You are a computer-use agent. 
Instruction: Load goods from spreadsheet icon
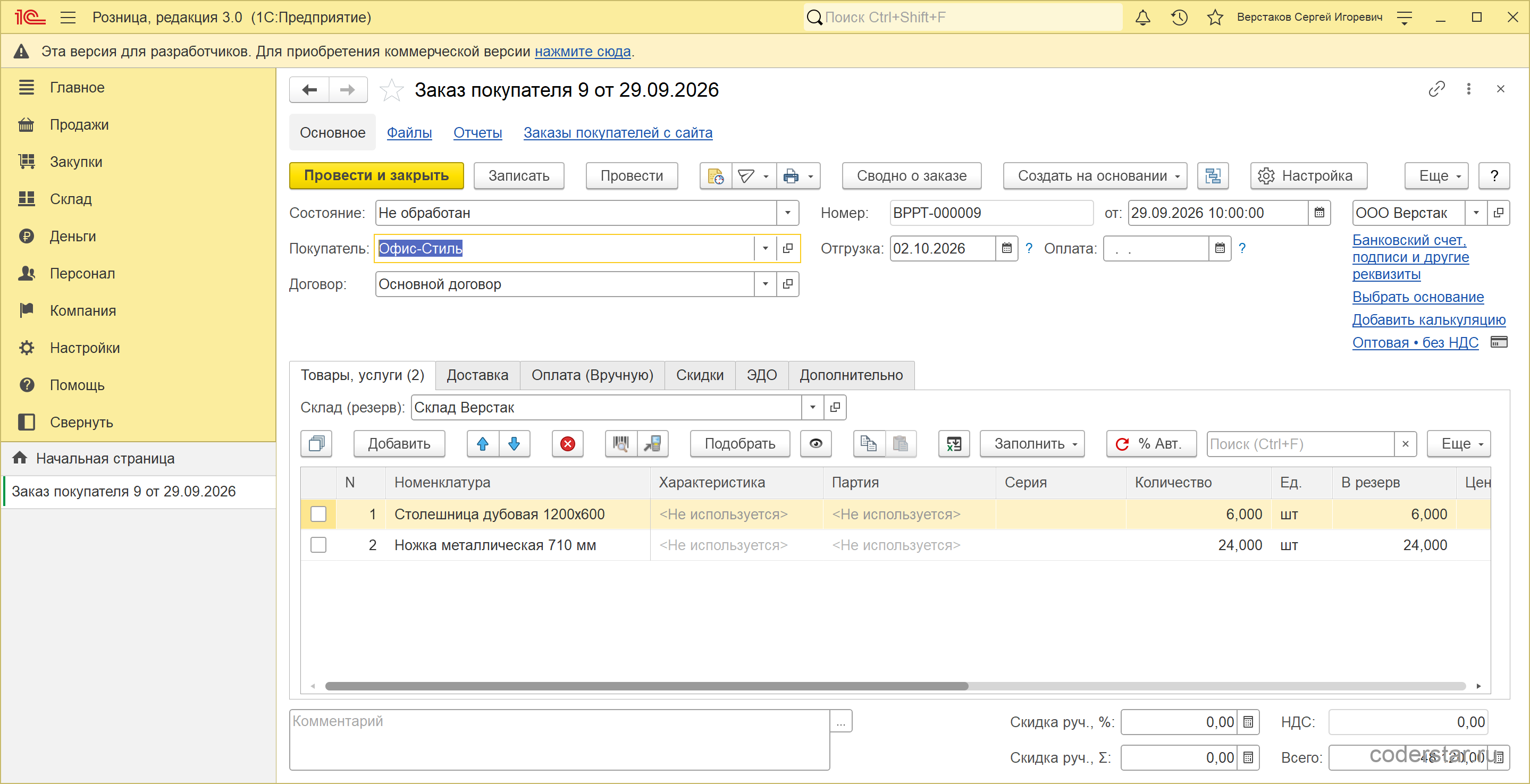[954, 444]
